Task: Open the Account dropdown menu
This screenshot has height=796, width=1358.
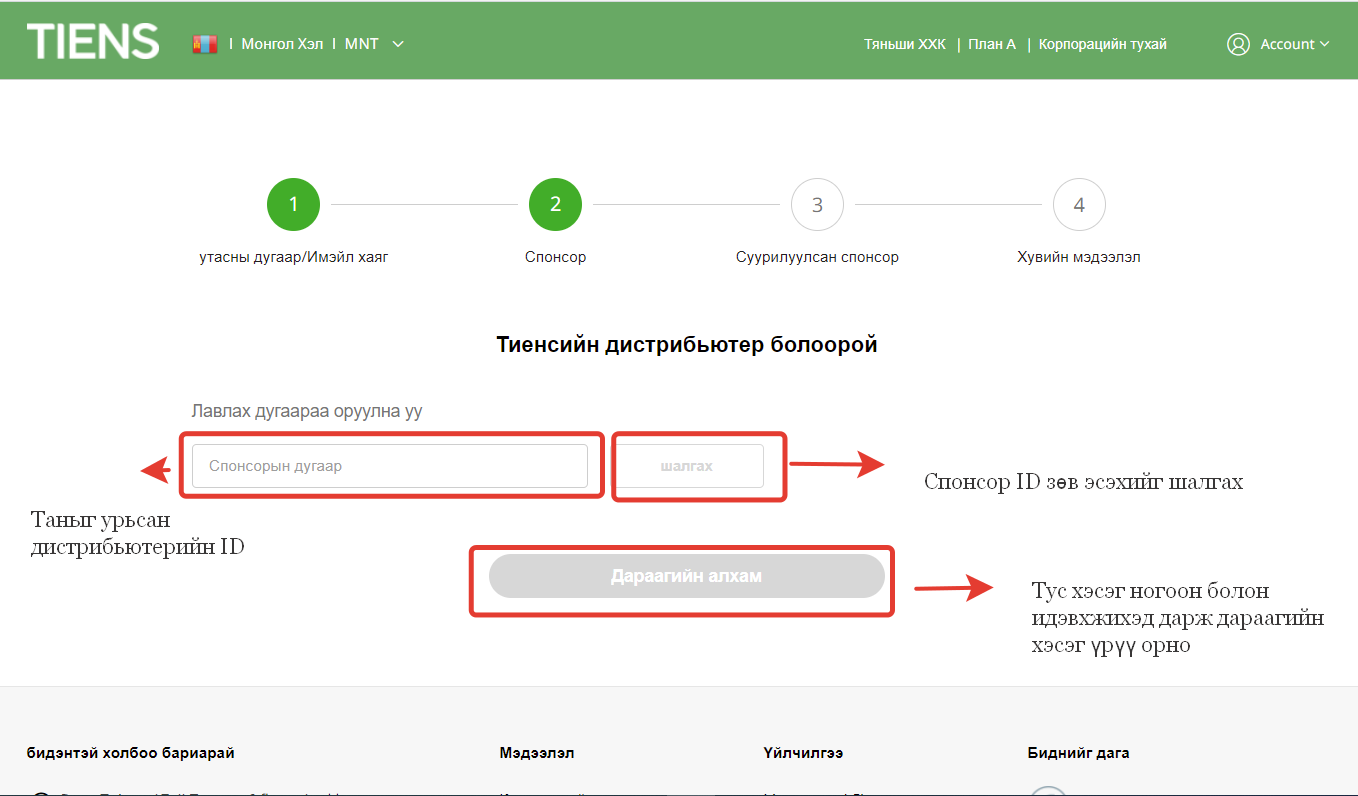Action: [1294, 44]
